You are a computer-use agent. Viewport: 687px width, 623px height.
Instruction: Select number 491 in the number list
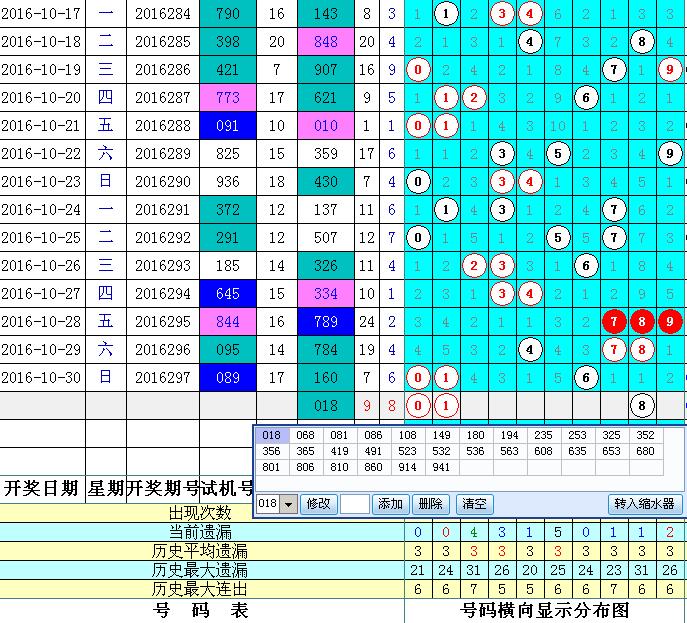(373, 451)
